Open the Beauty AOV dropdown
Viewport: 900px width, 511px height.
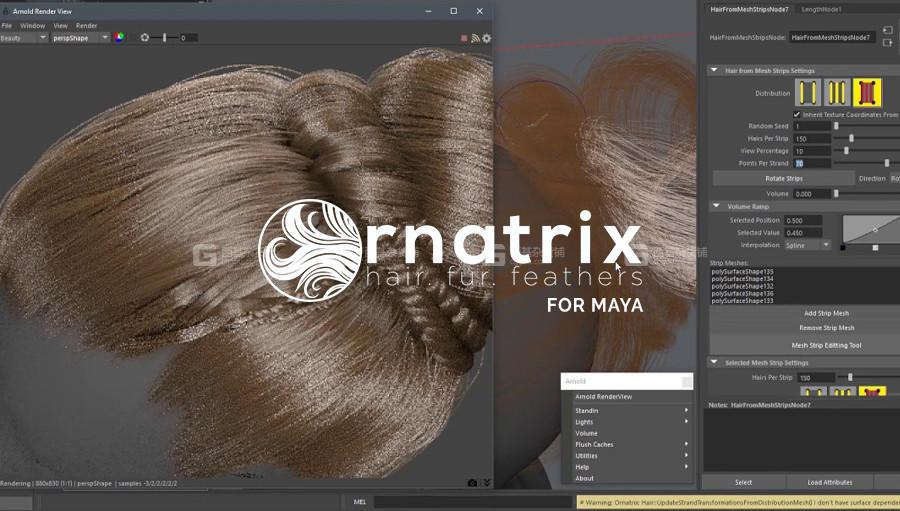click(24, 38)
